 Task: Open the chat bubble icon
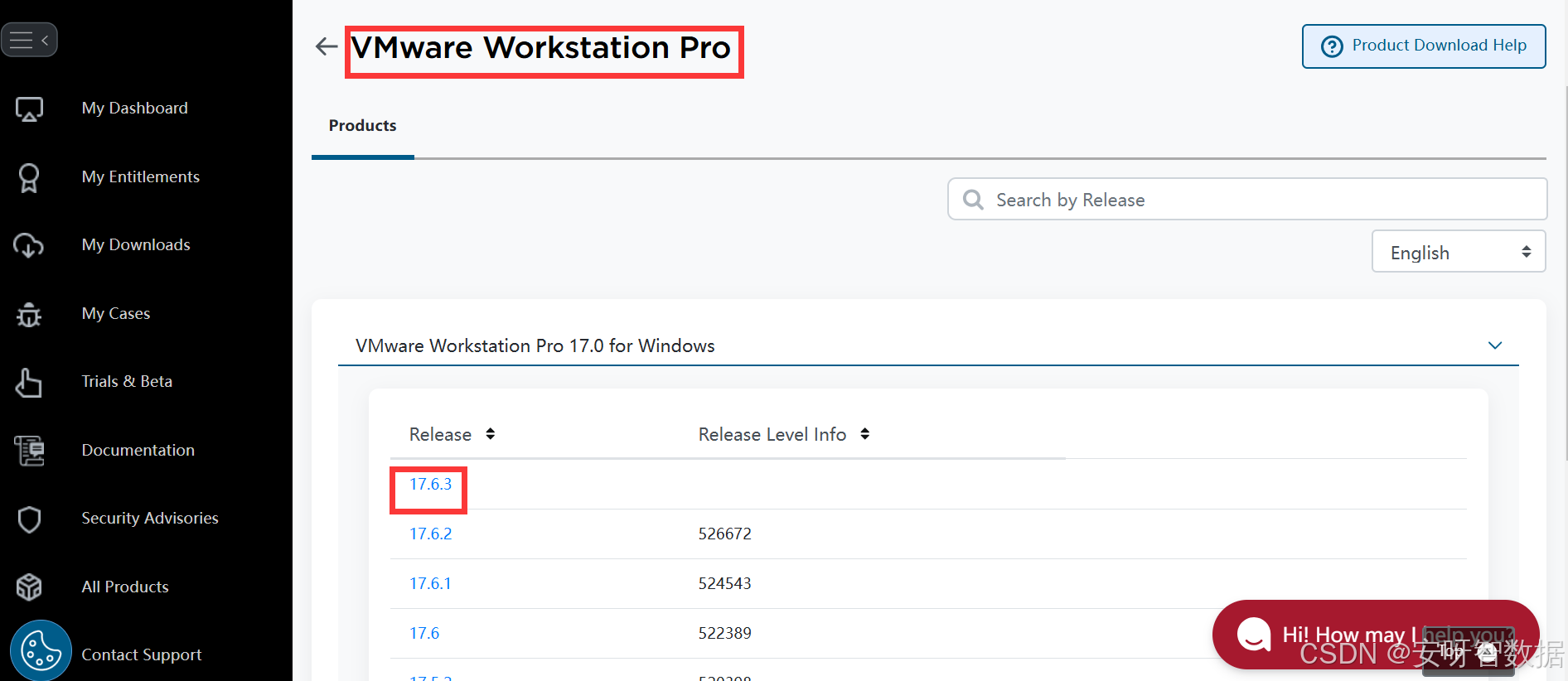1253,635
